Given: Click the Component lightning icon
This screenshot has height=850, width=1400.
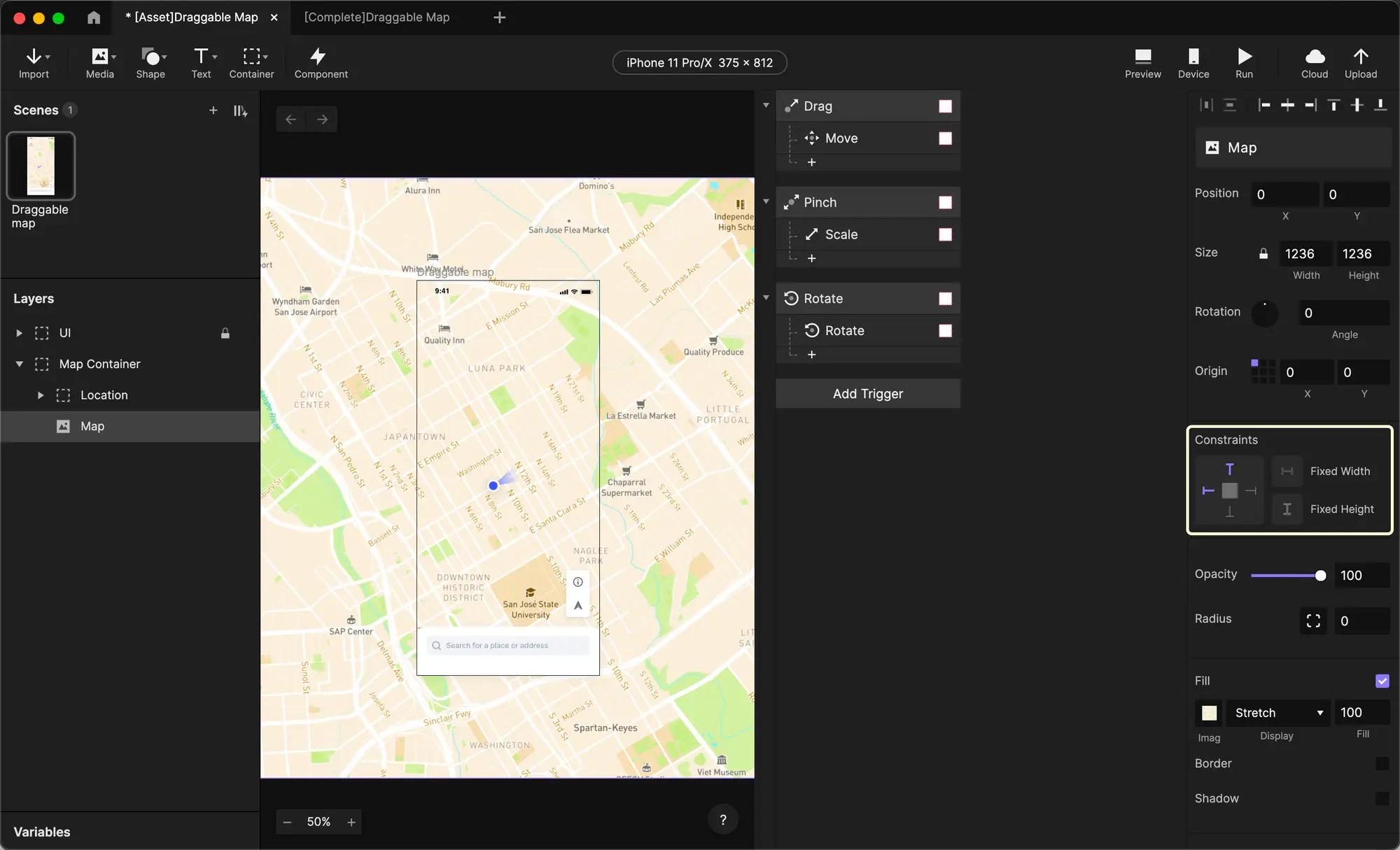Looking at the screenshot, I should pyautogui.click(x=318, y=57).
